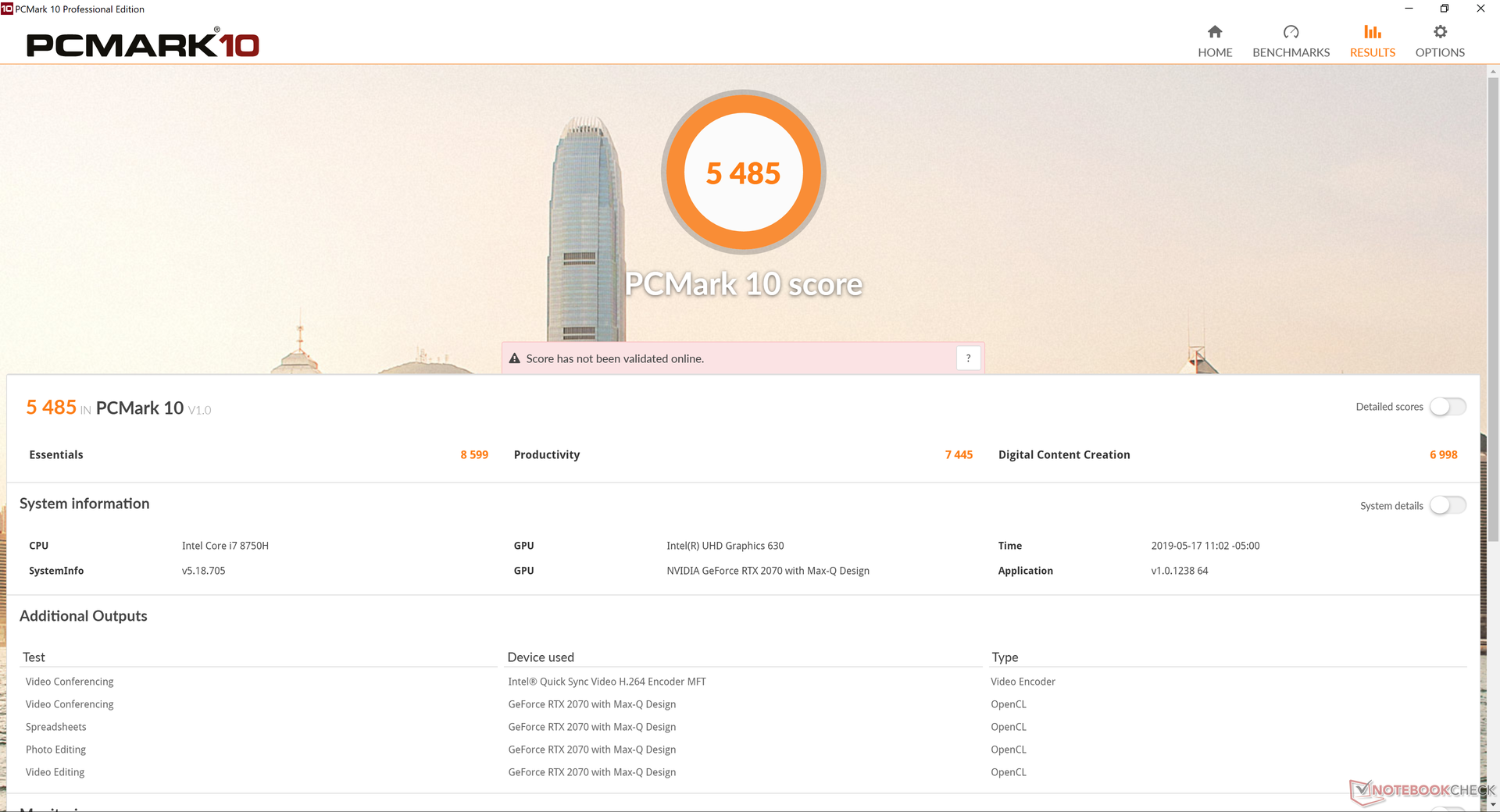
Task: Switch to the BENCHMARKS tab label
Action: 1291,52
